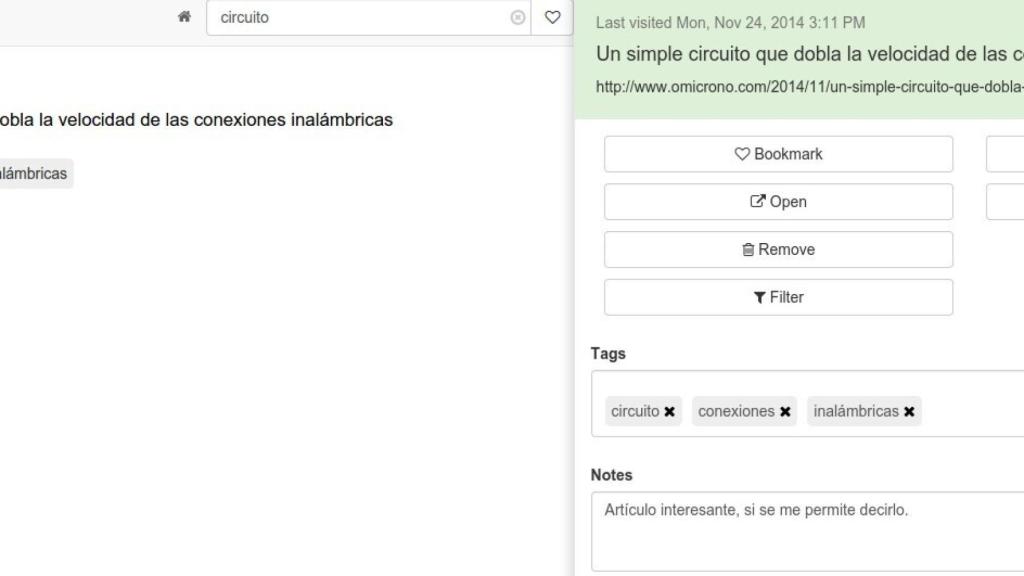Click the cut-off button right of Bookmark

click(1005, 154)
